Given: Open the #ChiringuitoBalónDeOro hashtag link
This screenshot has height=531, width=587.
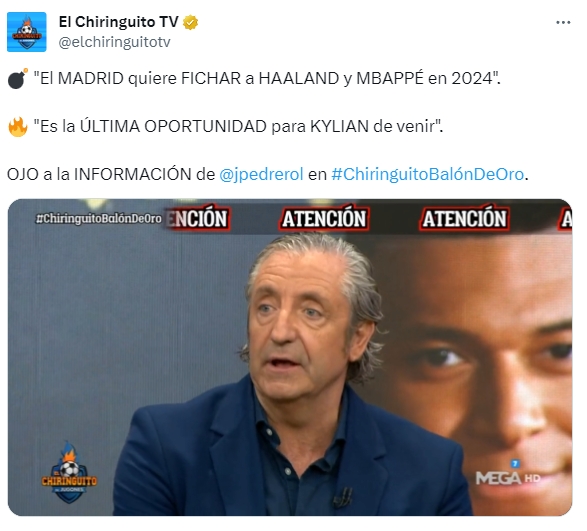Looking at the screenshot, I should (x=428, y=174).
